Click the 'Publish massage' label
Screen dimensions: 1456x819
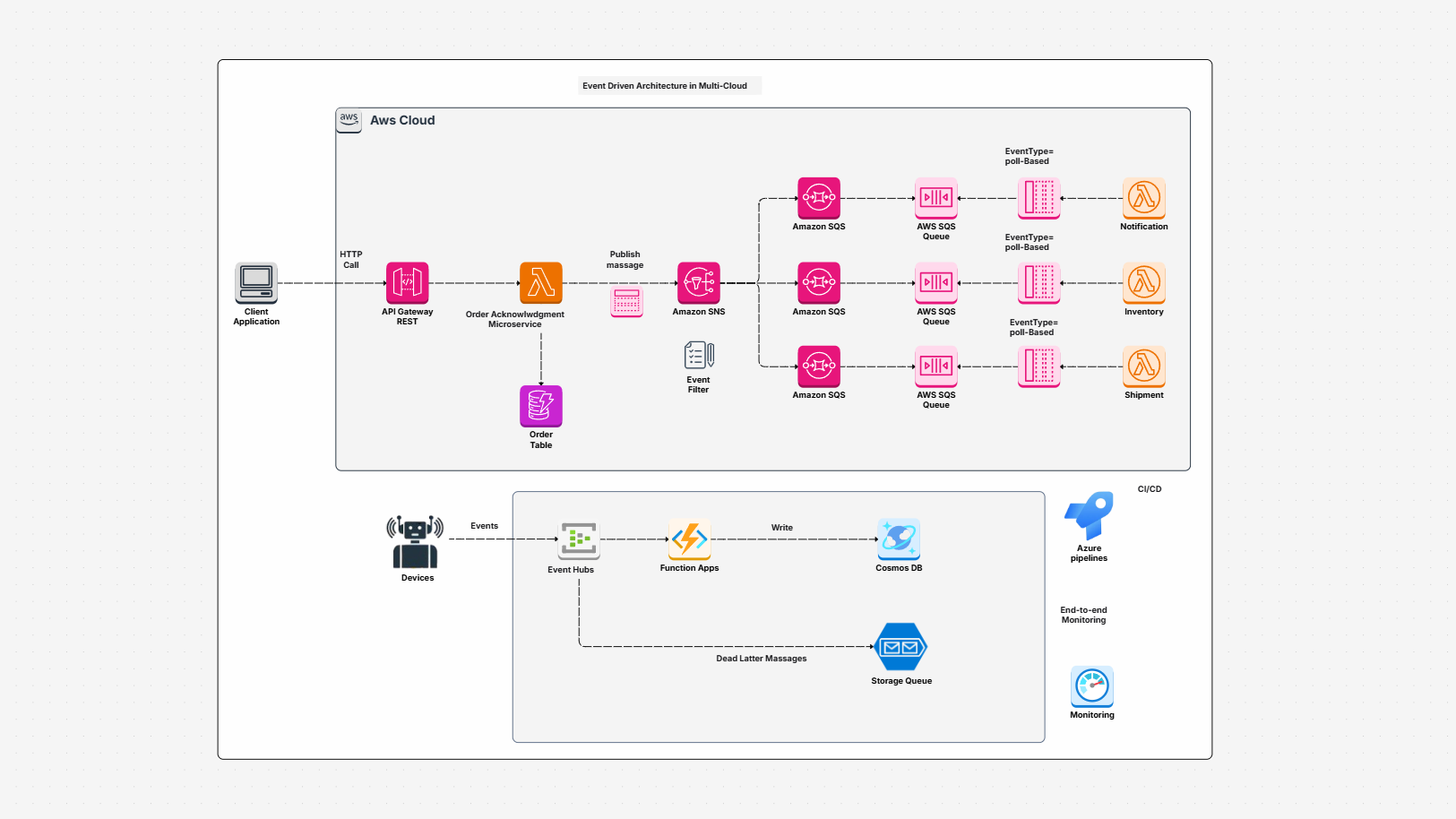click(x=625, y=260)
